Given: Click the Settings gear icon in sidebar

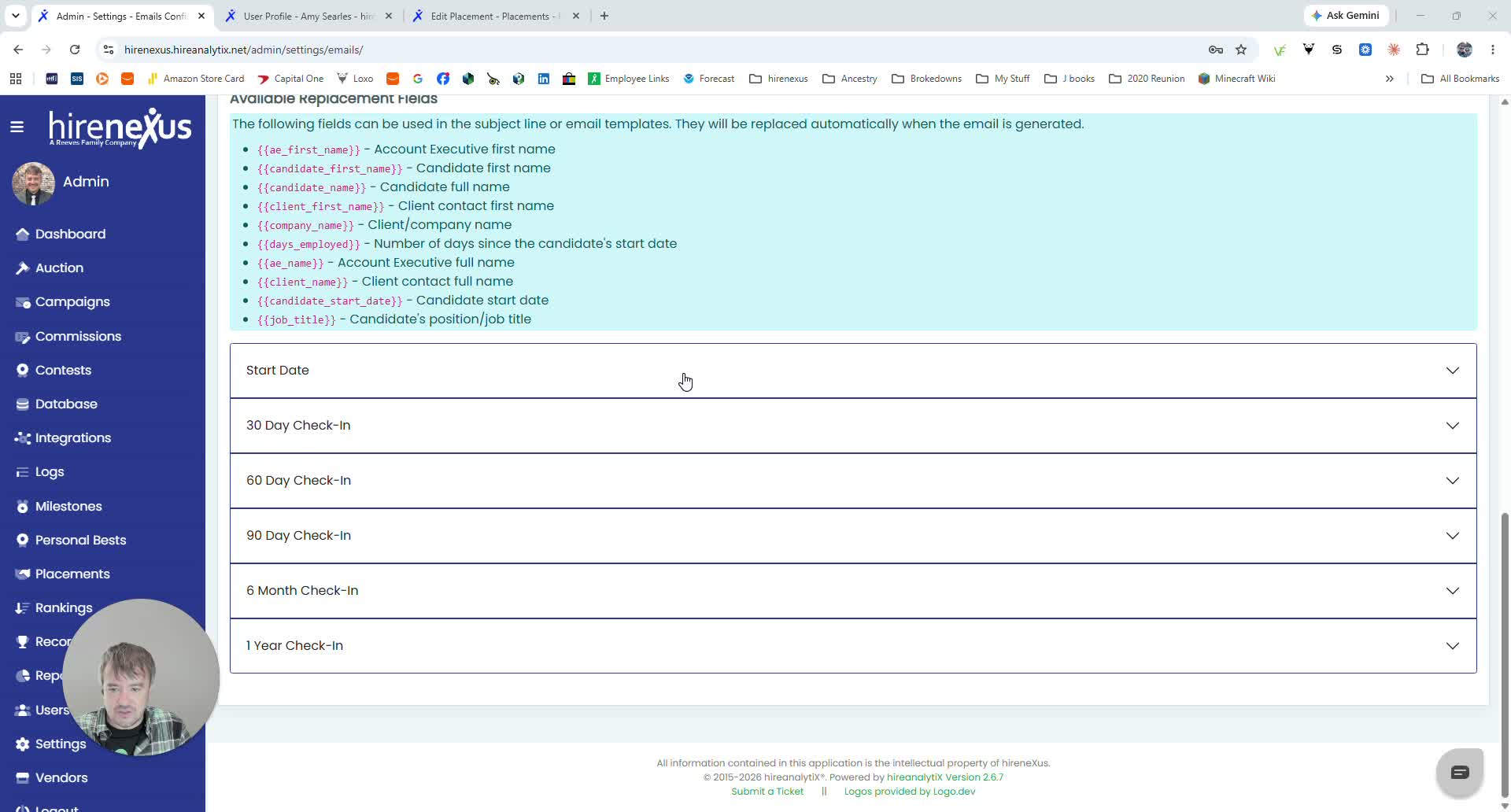Looking at the screenshot, I should click(22, 744).
